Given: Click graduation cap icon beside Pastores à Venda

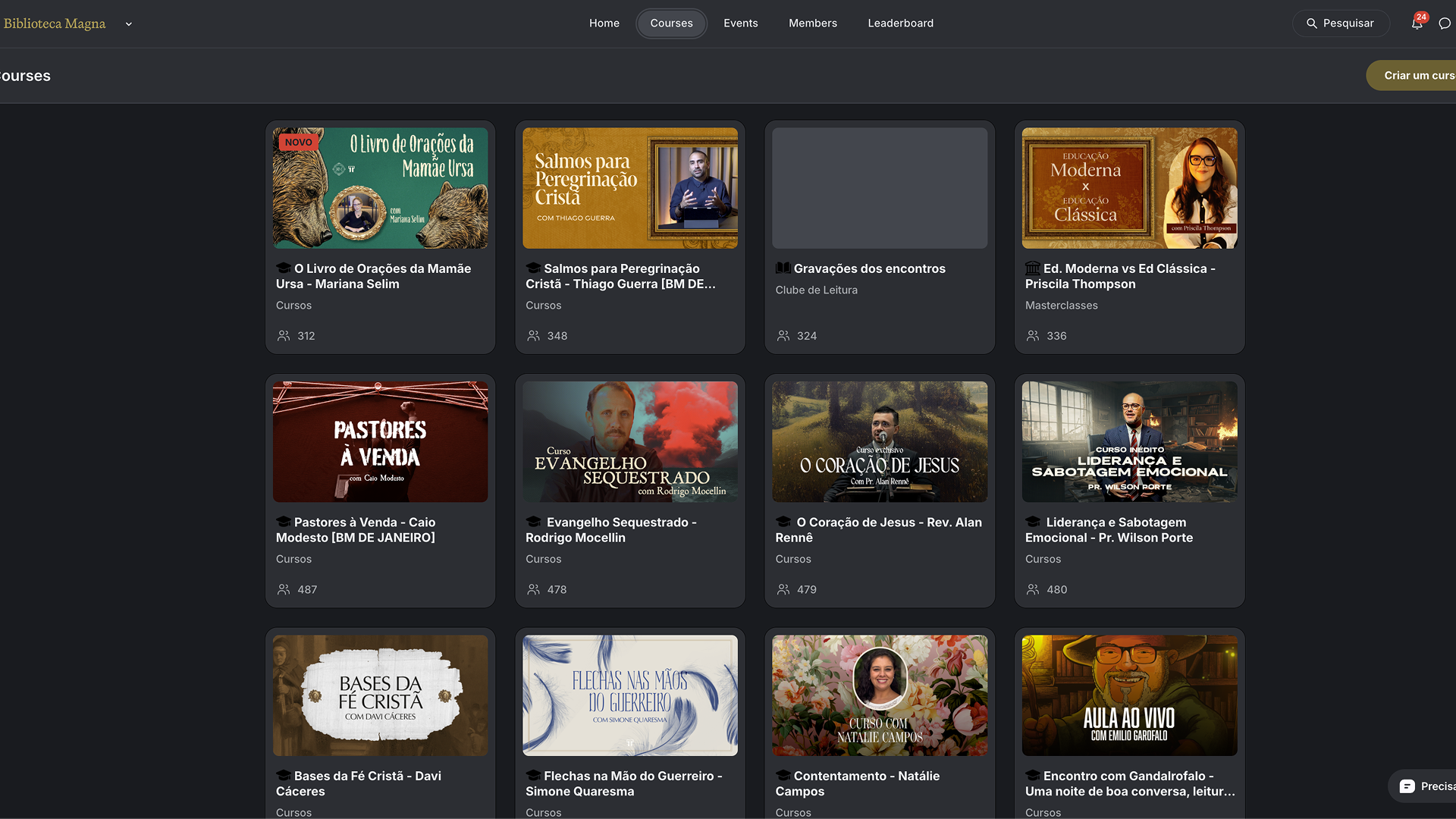Looking at the screenshot, I should pyautogui.click(x=284, y=522).
